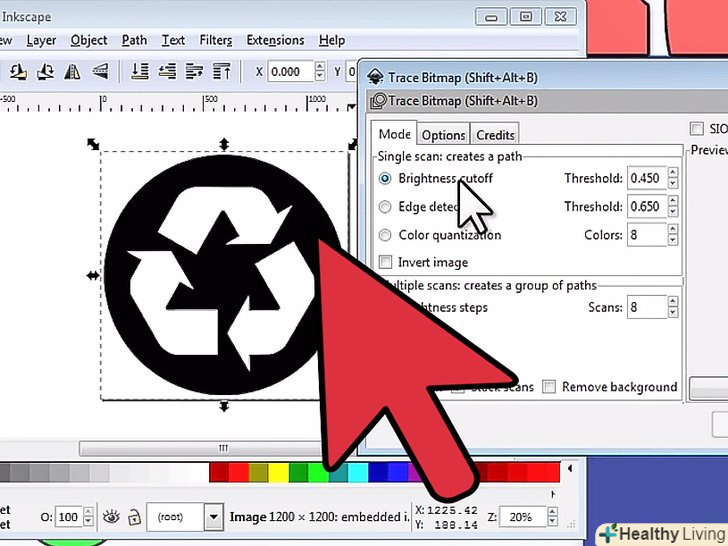Toggle current layer visibility eye icon
The image size is (728, 546).
[x=111, y=517]
